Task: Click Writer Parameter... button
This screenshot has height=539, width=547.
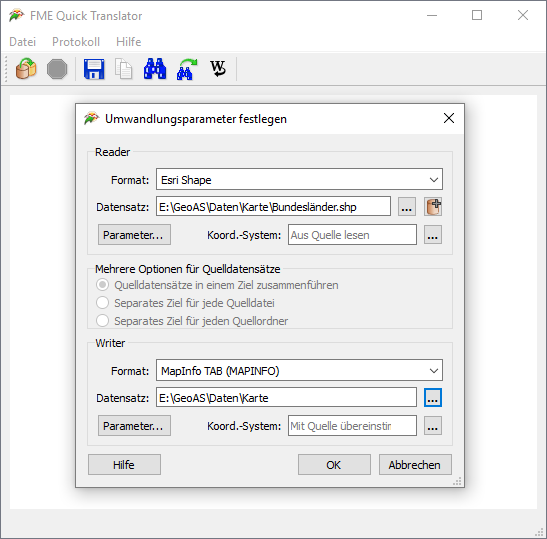Action: pyautogui.click(x=134, y=426)
